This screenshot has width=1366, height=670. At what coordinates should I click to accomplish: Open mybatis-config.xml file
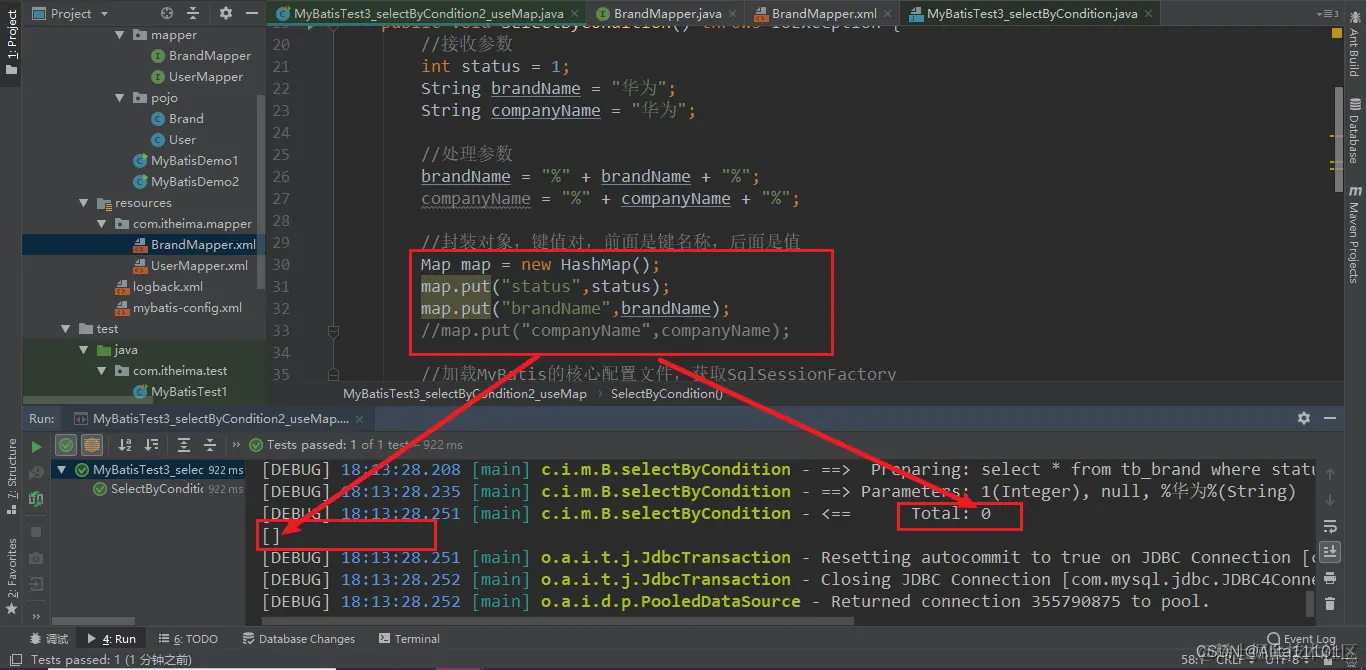click(179, 308)
